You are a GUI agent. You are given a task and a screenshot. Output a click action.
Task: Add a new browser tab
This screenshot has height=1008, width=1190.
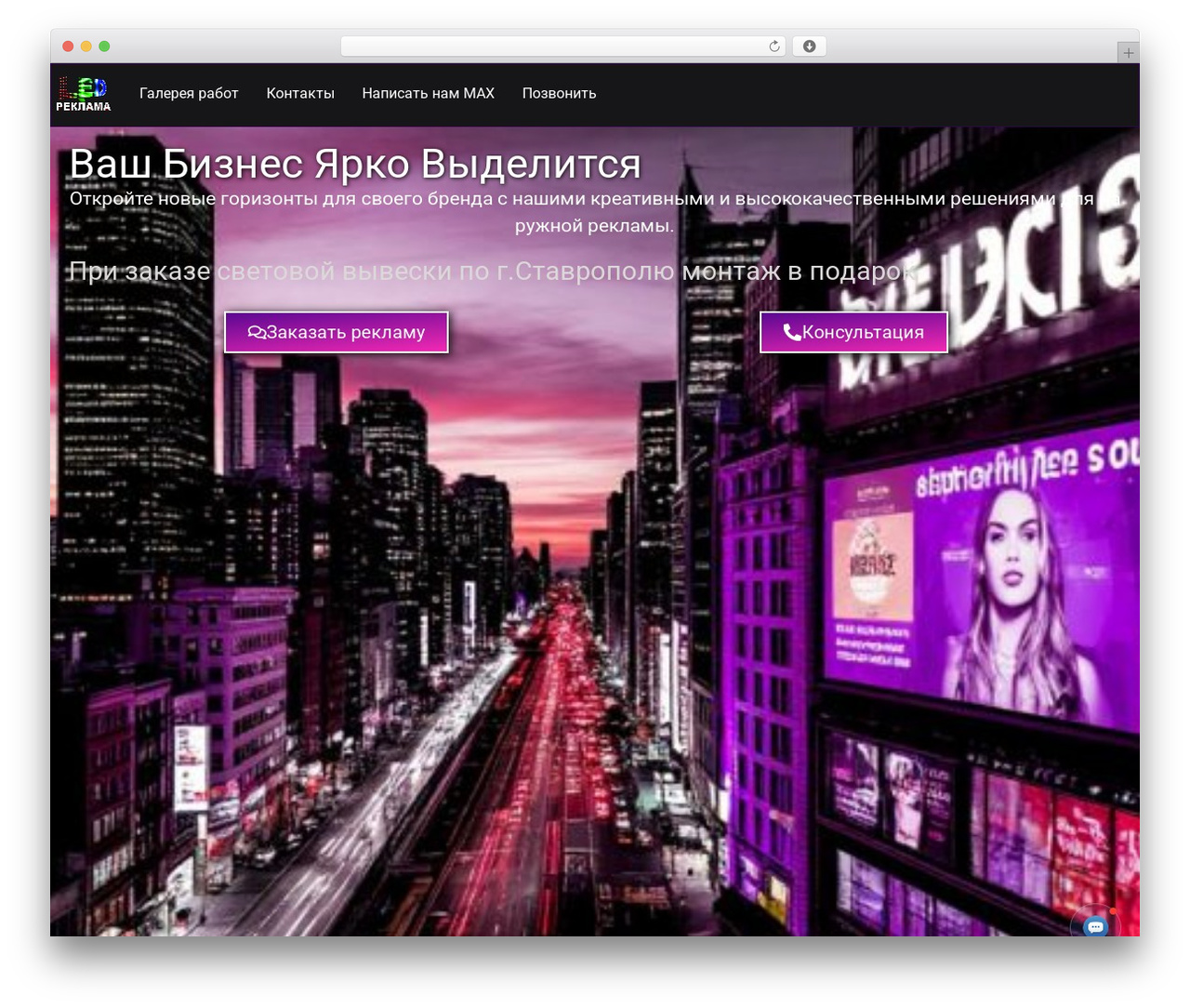point(1128,53)
